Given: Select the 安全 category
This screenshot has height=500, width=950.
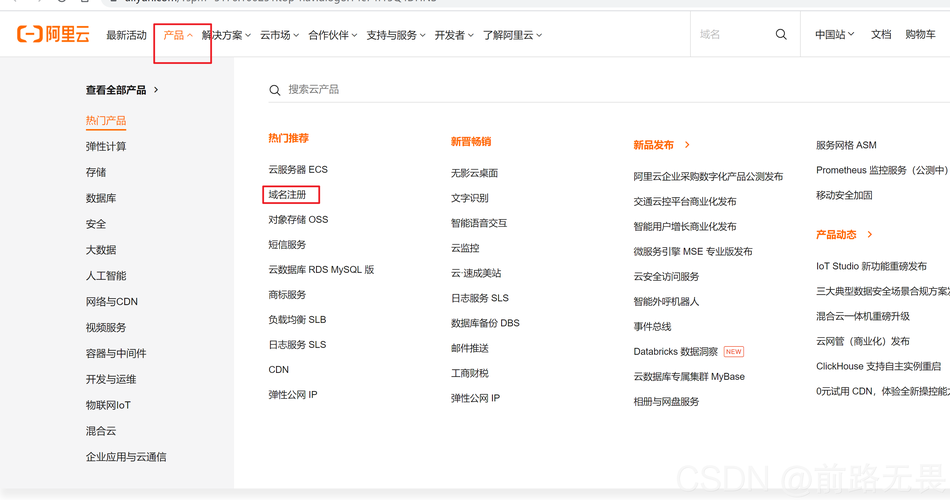Looking at the screenshot, I should 96,224.
